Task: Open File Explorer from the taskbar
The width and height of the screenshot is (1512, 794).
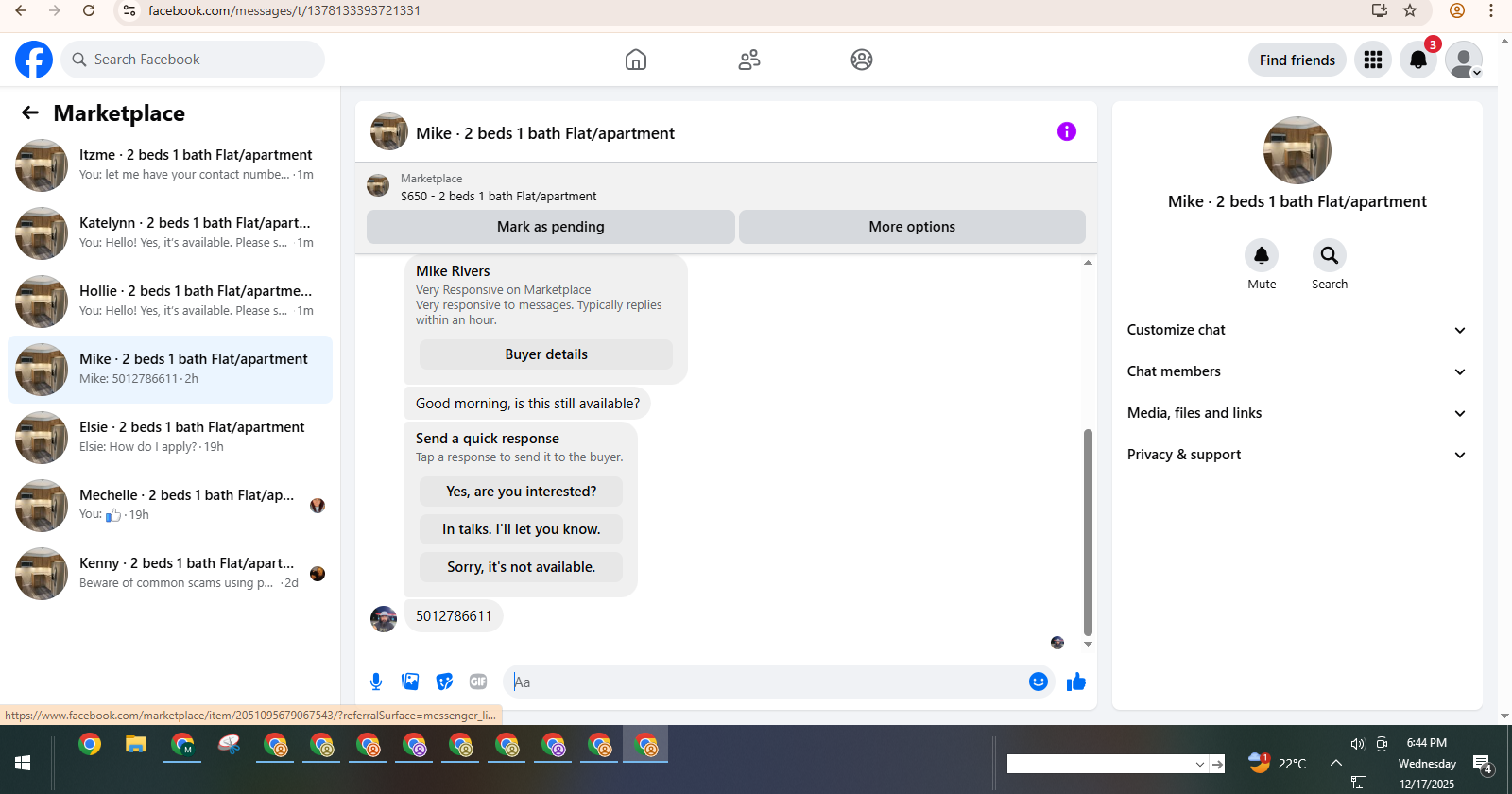Action: tap(136, 745)
